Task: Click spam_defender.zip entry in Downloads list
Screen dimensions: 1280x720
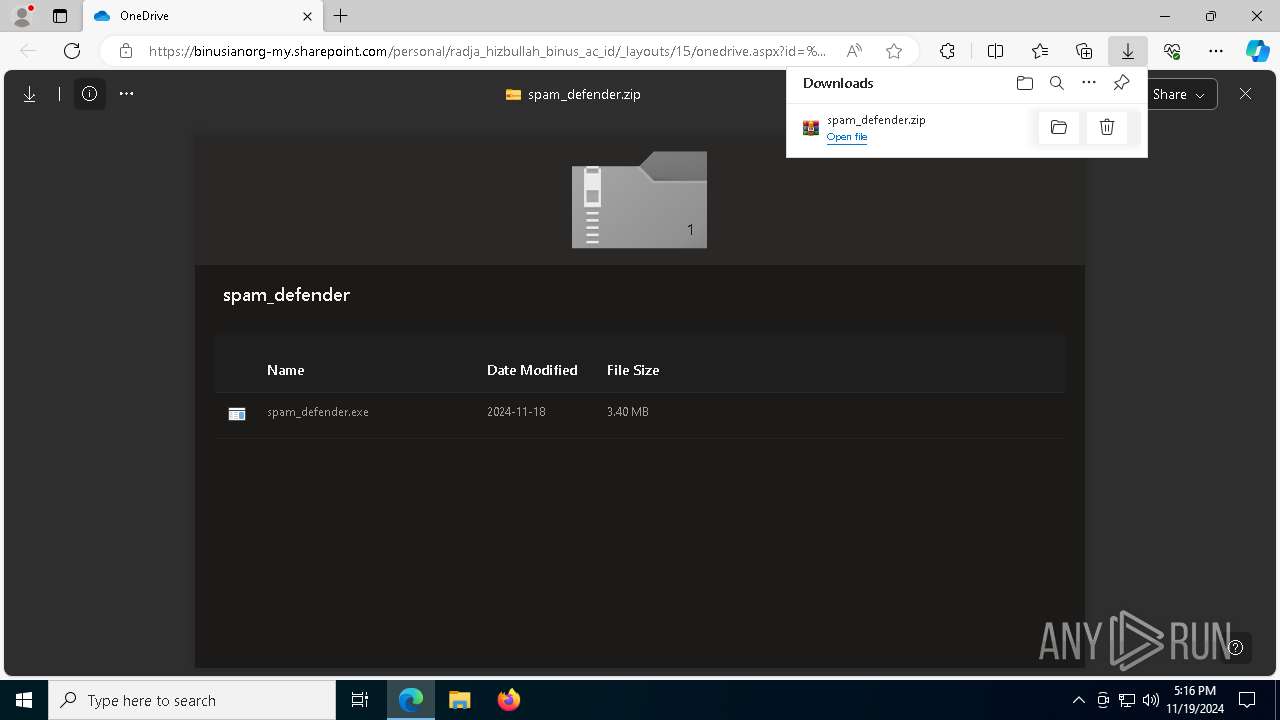Action: pos(876,120)
